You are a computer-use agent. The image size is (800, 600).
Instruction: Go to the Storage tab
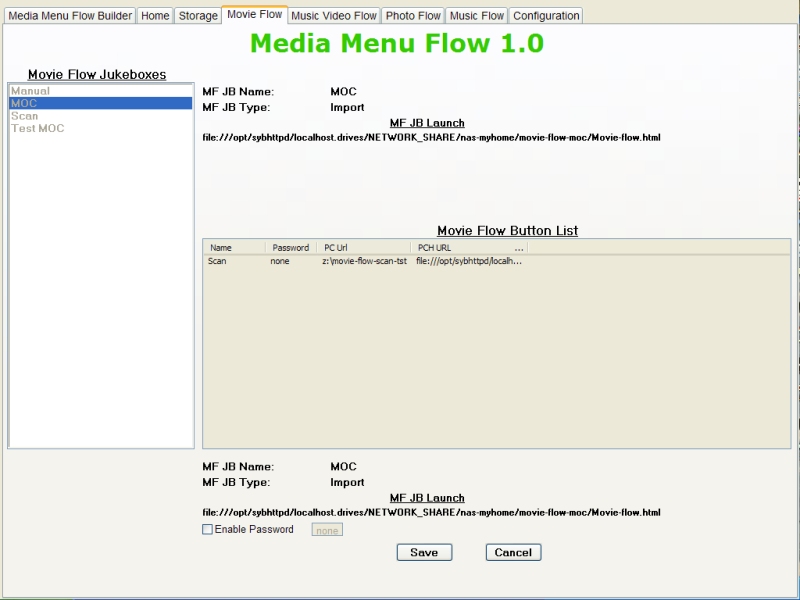click(x=198, y=16)
